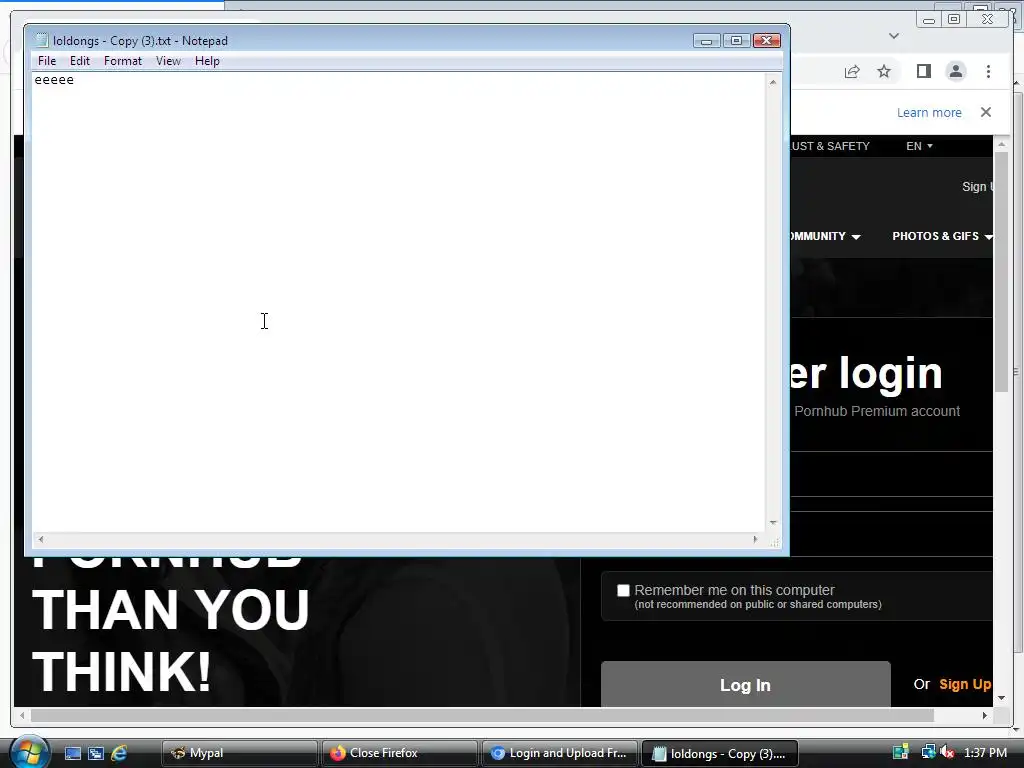The width and height of the screenshot is (1024, 768).
Task: Maximize the Chrome window
Action: tap(953, 20)
